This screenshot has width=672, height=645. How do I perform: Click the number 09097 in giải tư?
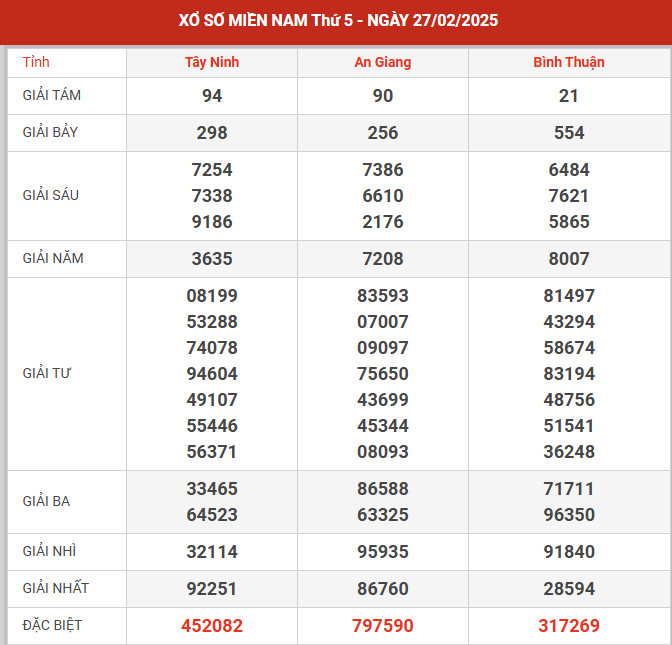(x=383, y=348)
